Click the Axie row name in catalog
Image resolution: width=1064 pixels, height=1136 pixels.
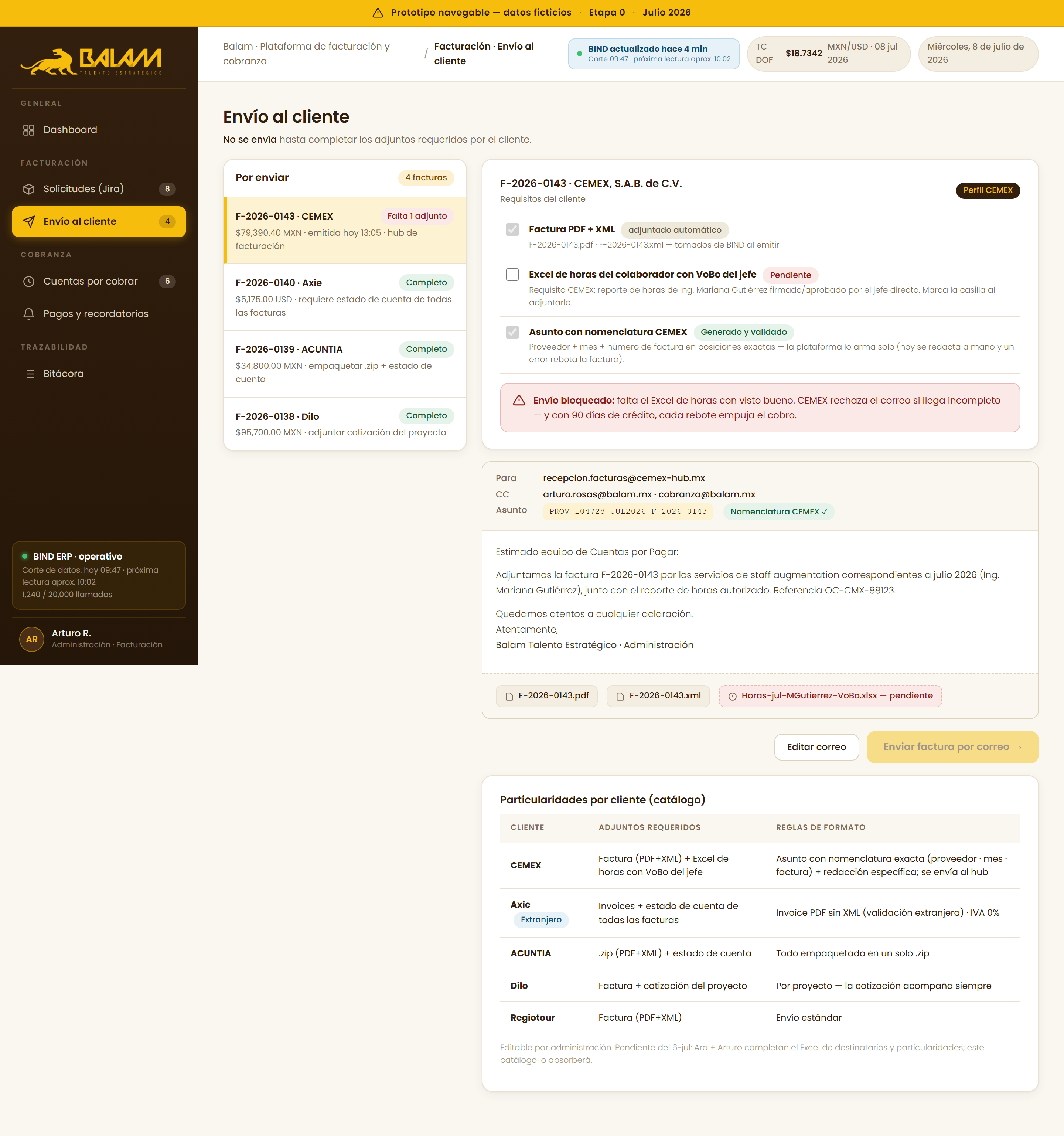520,905
